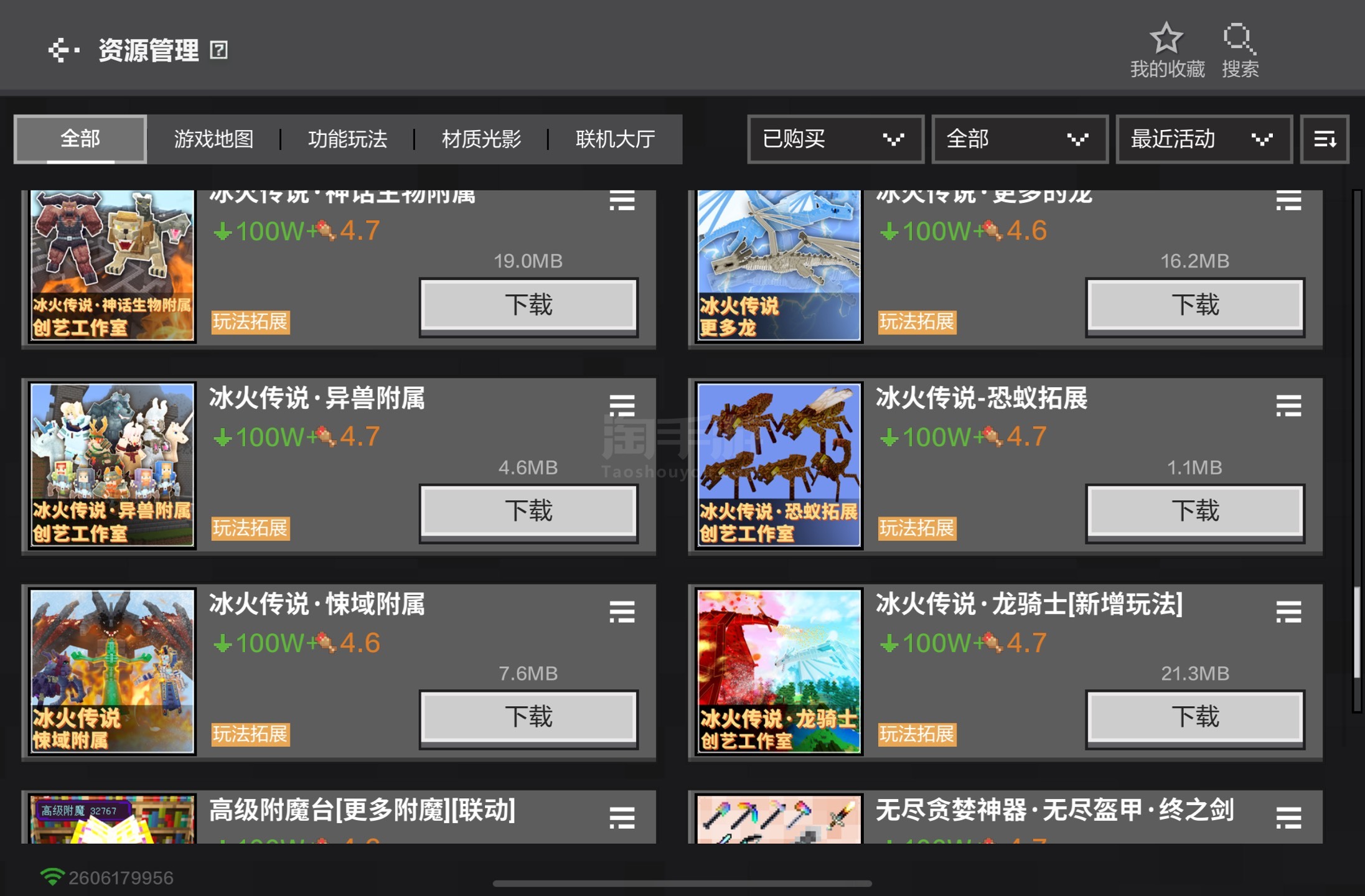
Task: Open menu icon for 冰火传说·悚域附属
Action: tap(621, 612)
